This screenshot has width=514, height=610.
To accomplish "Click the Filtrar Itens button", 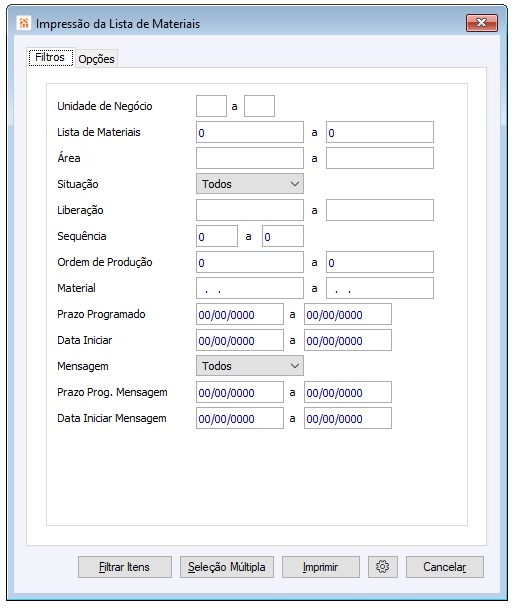I will [x=125, y=567].
